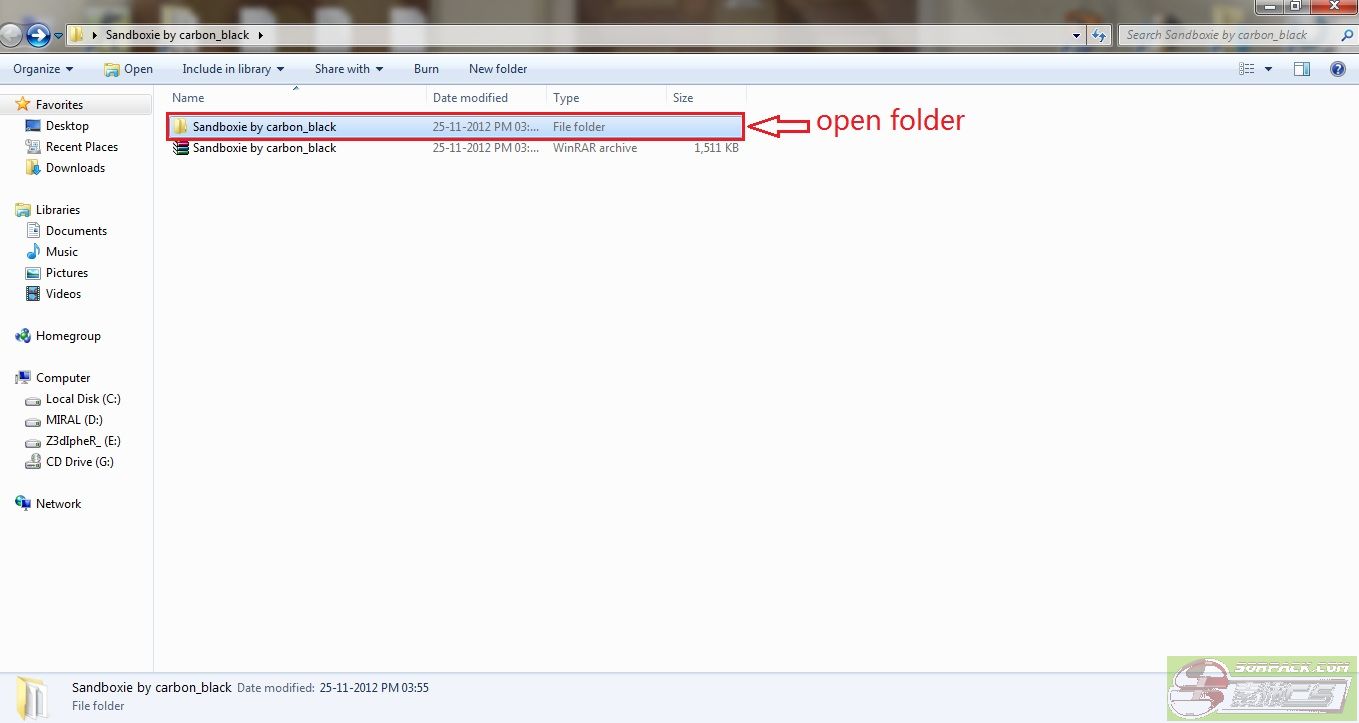Open Downloads in Favorites
Screen dimensions: 1359x723
pos(75,168)
